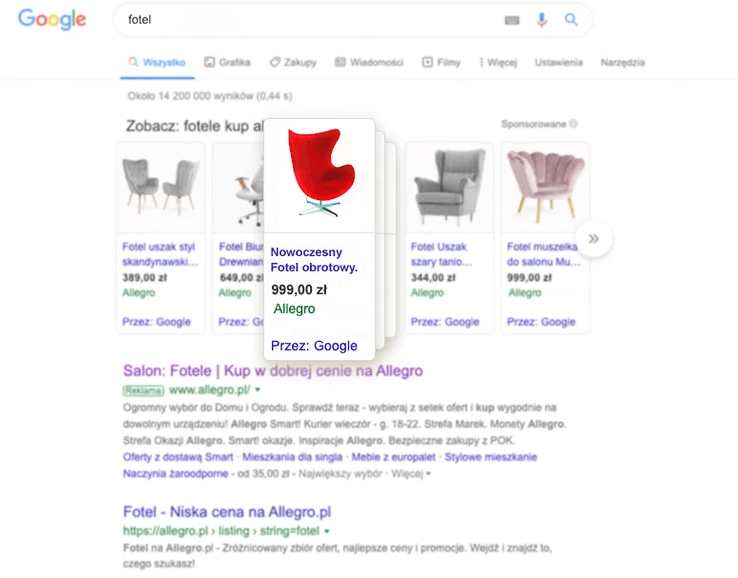Expand dropdown next to allegro.pl listing URL
738x578 pixels.
[x=327, y=530]
